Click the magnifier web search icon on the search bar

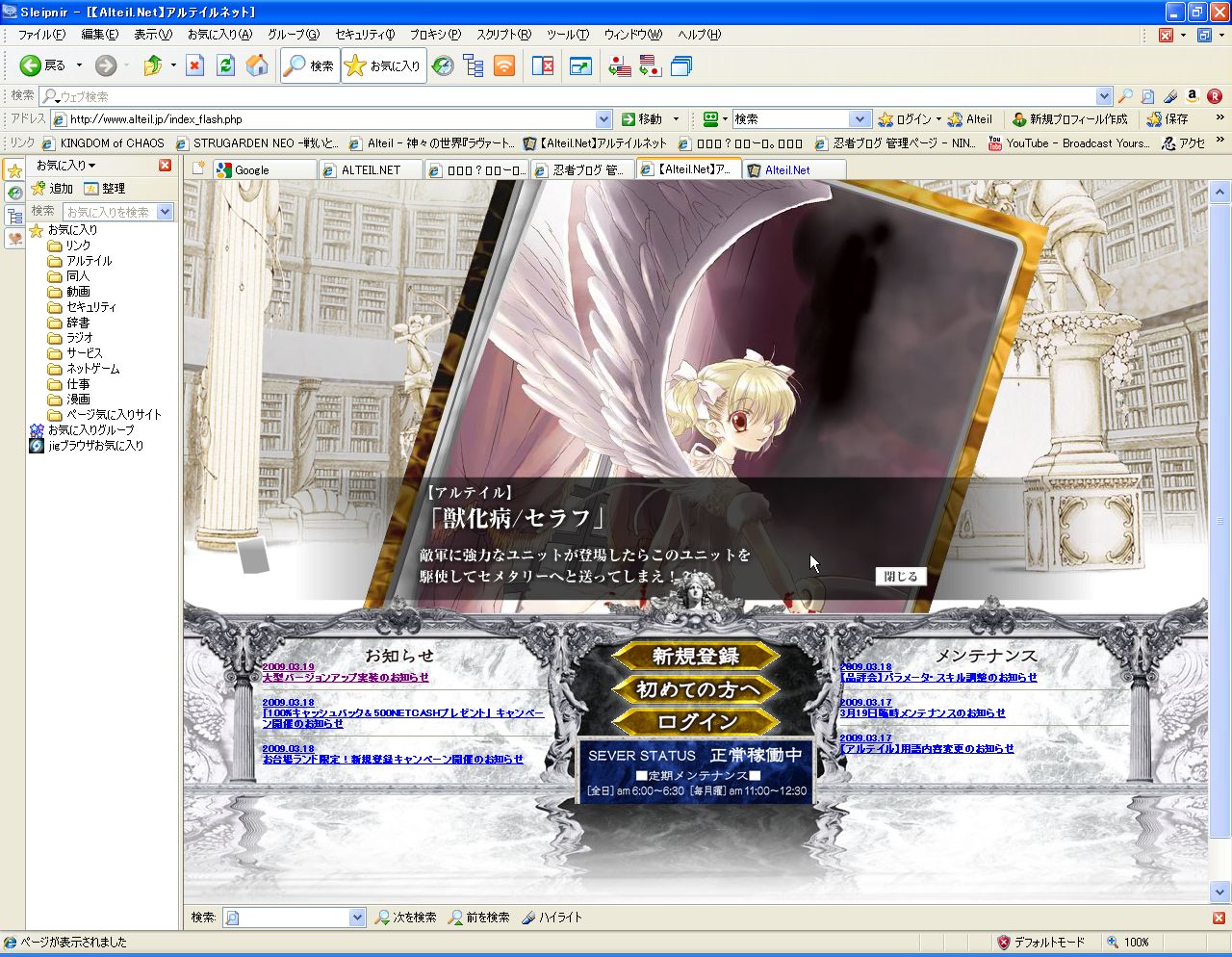(1125, 96)
